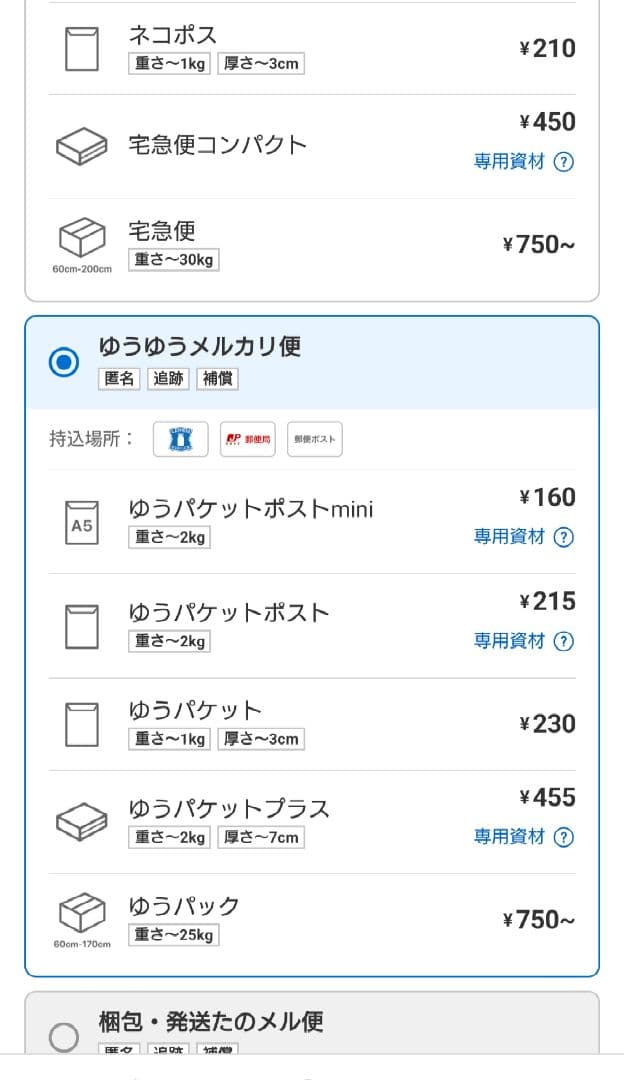Tap the A5 envelope icon for ゆうパケットポストmini
The width and height of the screenshot is (624, 1080).
coord(82,522)
